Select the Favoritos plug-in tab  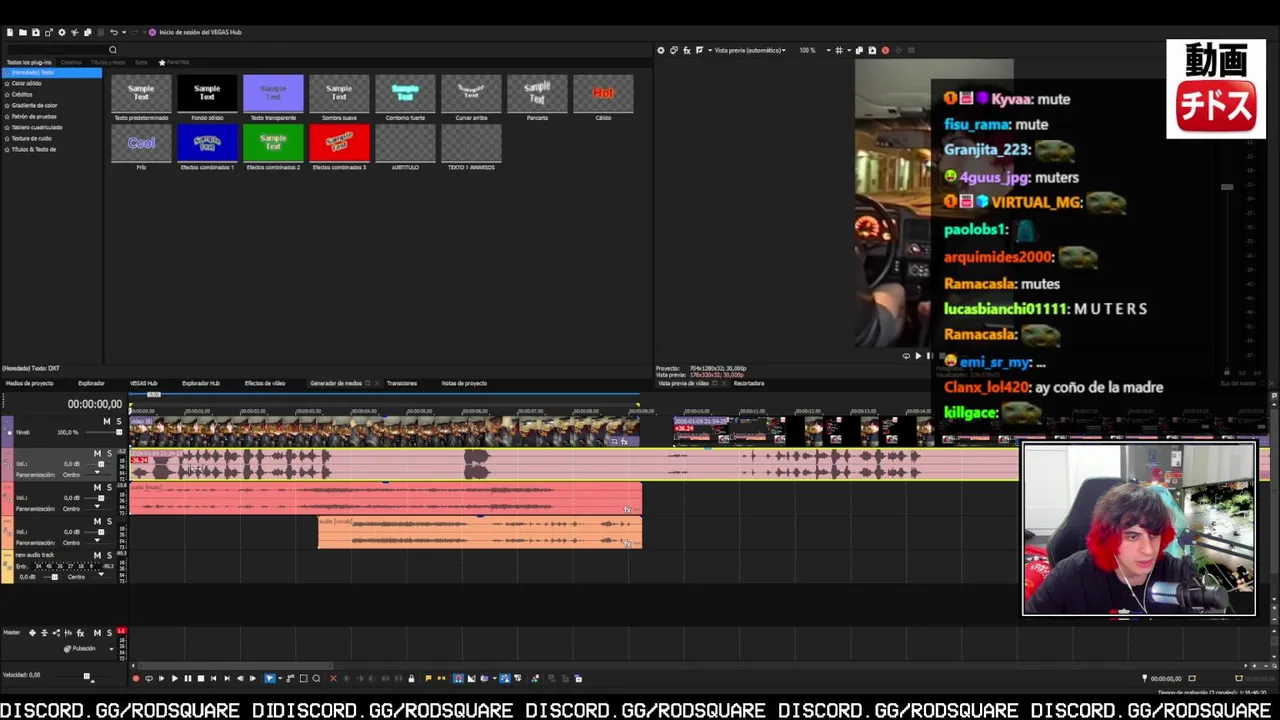[174, 62]
